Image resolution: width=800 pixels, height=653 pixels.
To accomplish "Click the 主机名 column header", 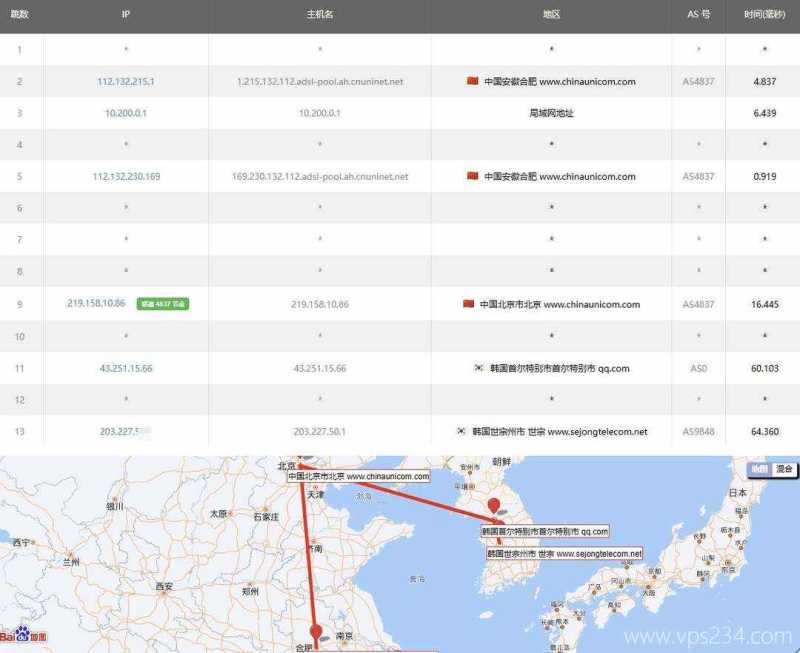I will point(320,15).
